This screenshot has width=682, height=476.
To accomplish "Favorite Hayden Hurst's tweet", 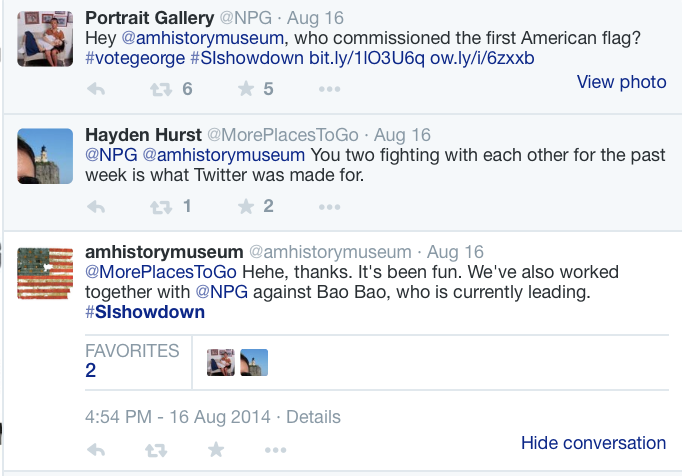I will pyautogui.click(x=246, y=207).
